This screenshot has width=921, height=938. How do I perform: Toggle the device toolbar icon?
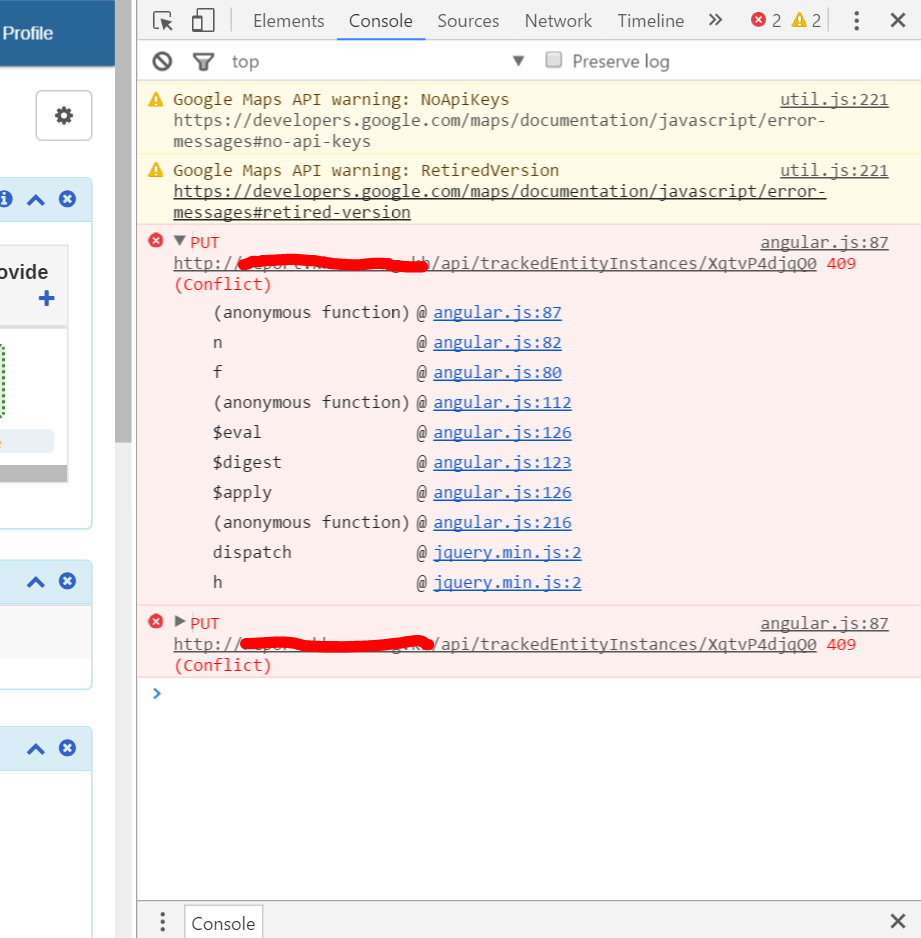coord(203,21)
